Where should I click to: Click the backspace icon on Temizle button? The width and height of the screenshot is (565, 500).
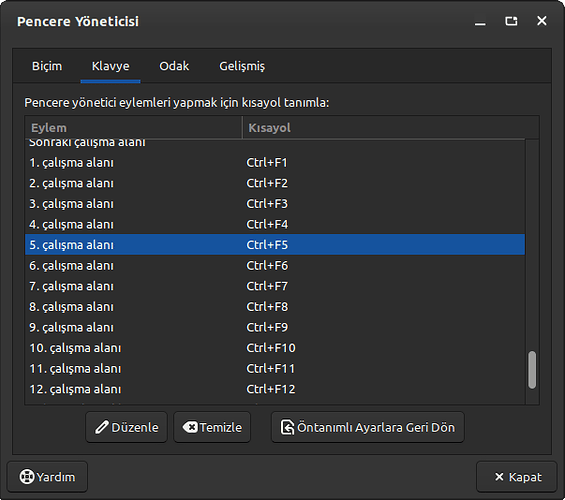point(190,427)
